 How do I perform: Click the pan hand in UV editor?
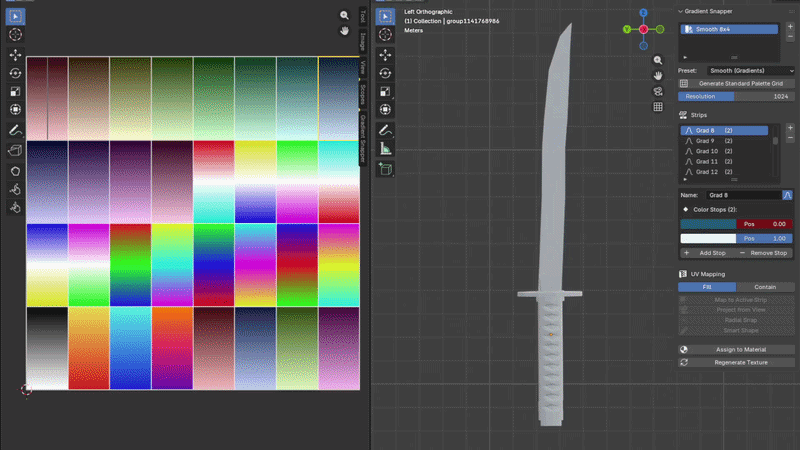pyautogui.click(x=344, y=31)
